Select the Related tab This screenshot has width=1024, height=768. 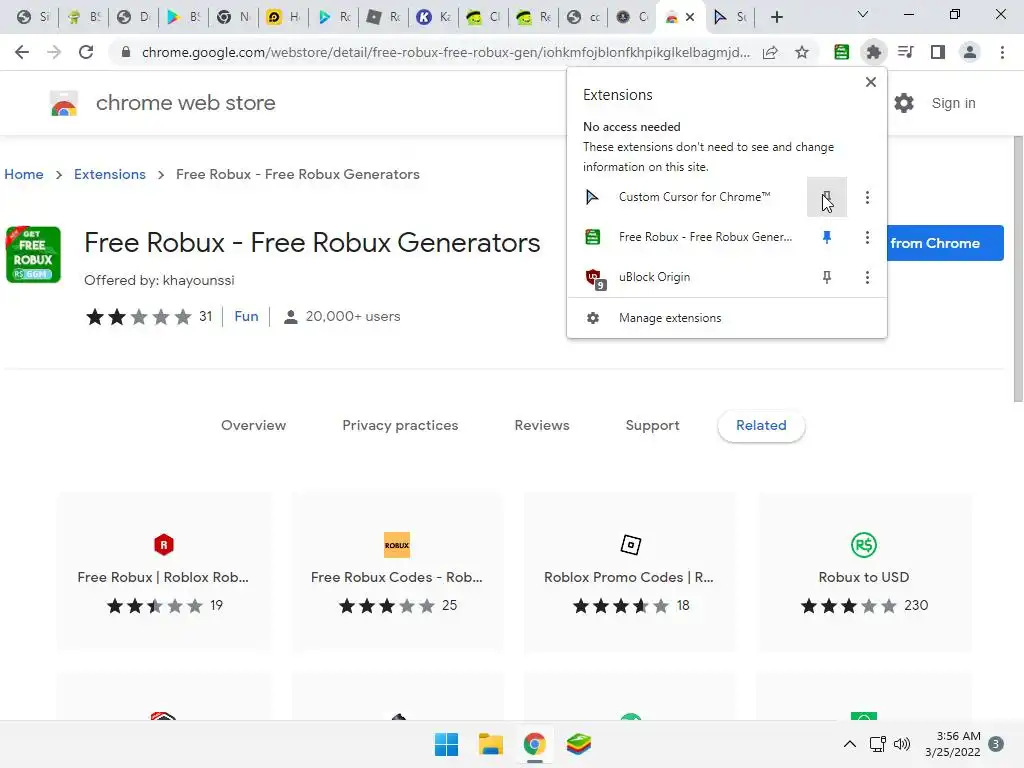pos(761,425)
